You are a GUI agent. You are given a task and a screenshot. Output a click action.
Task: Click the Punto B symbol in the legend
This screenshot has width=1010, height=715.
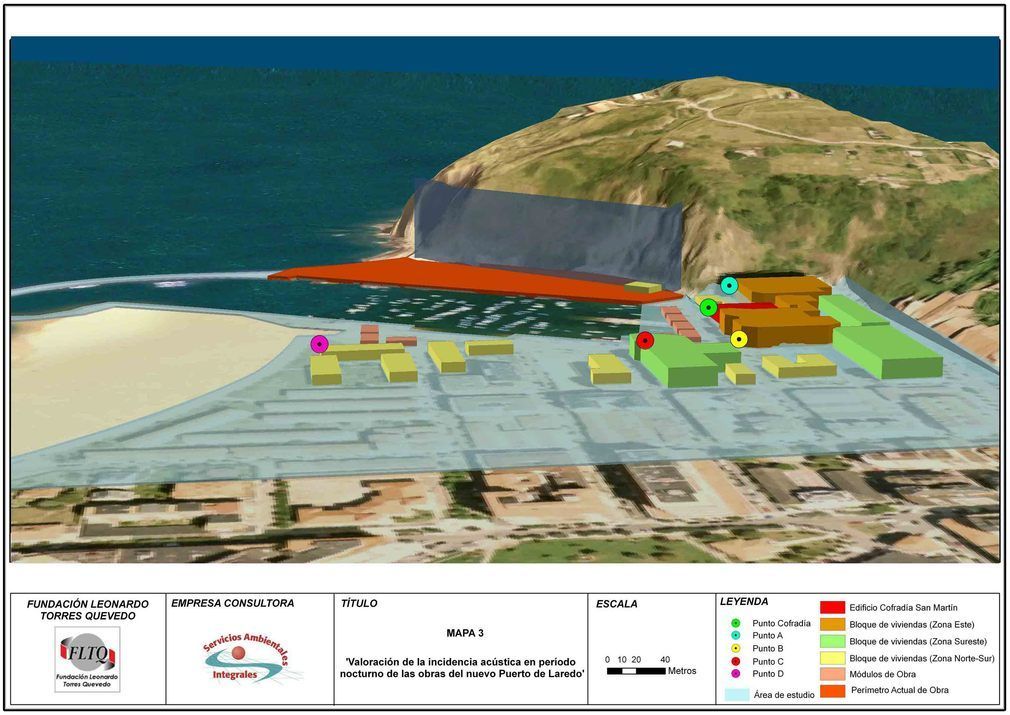[x=735, y=649]
